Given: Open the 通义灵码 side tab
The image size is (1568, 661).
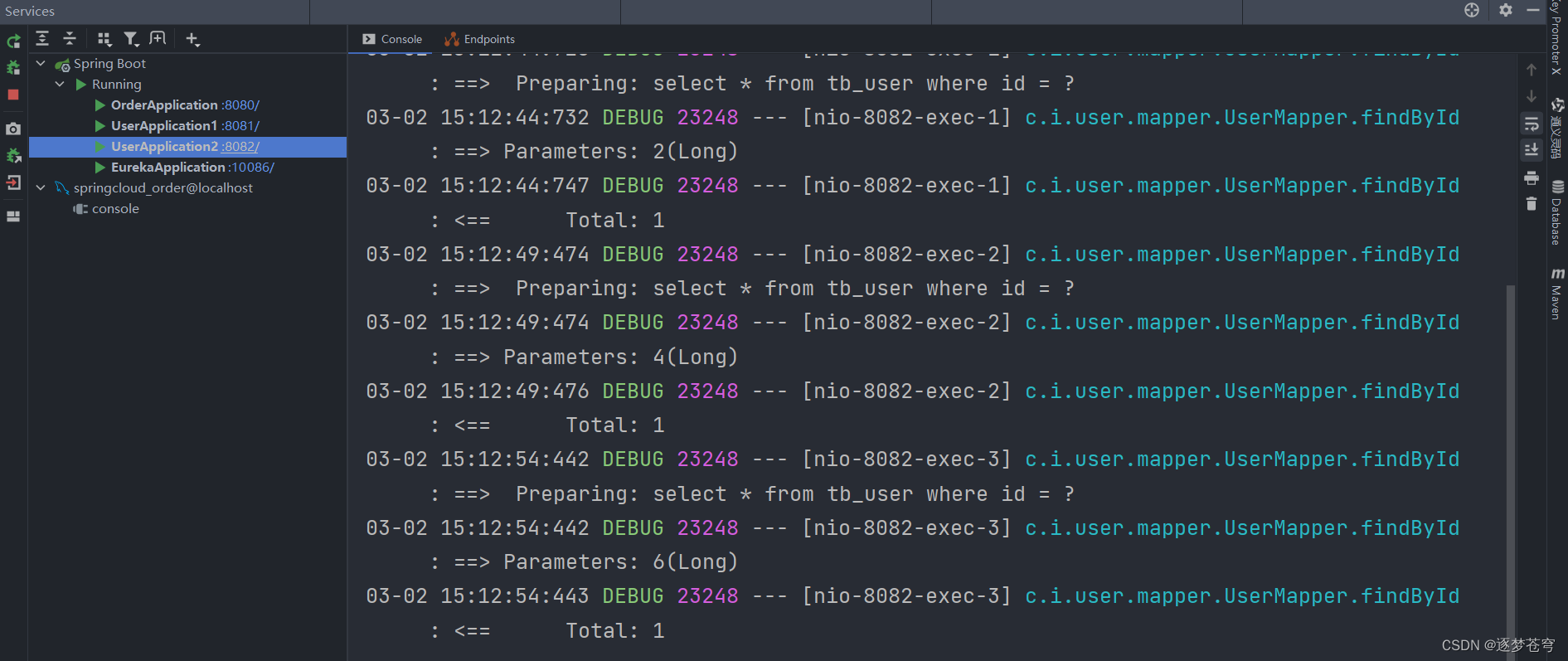Looking at the screenshot, I should [1558, 129].
